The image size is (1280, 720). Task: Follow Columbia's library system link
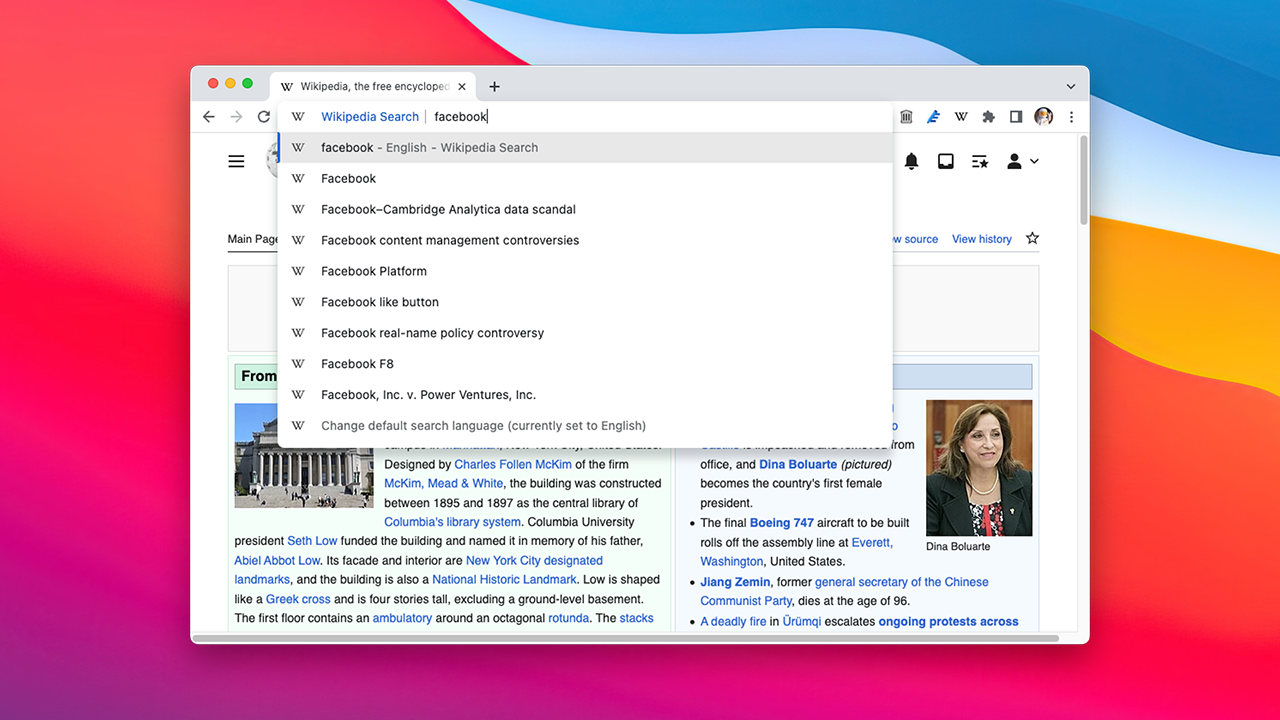[453, 522]
